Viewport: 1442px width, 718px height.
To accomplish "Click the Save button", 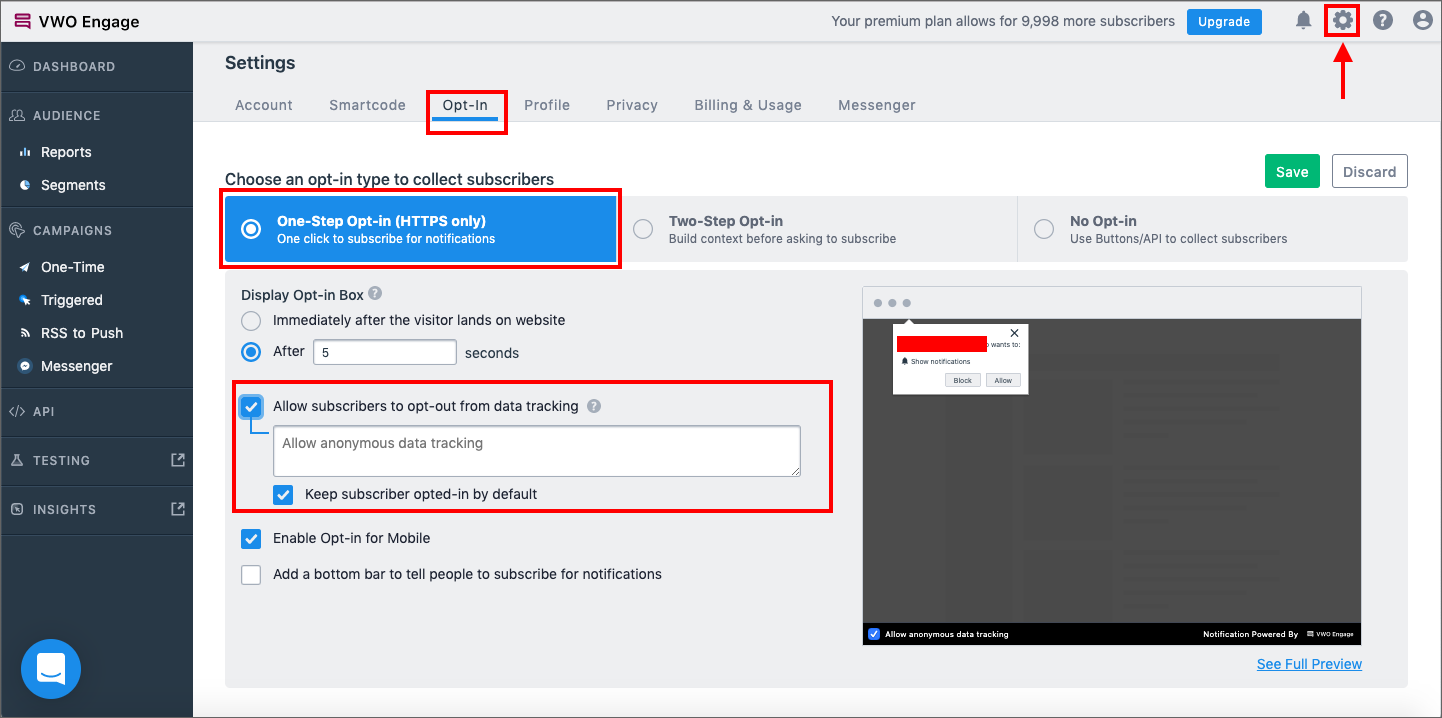I will [x=1292, y=171].
